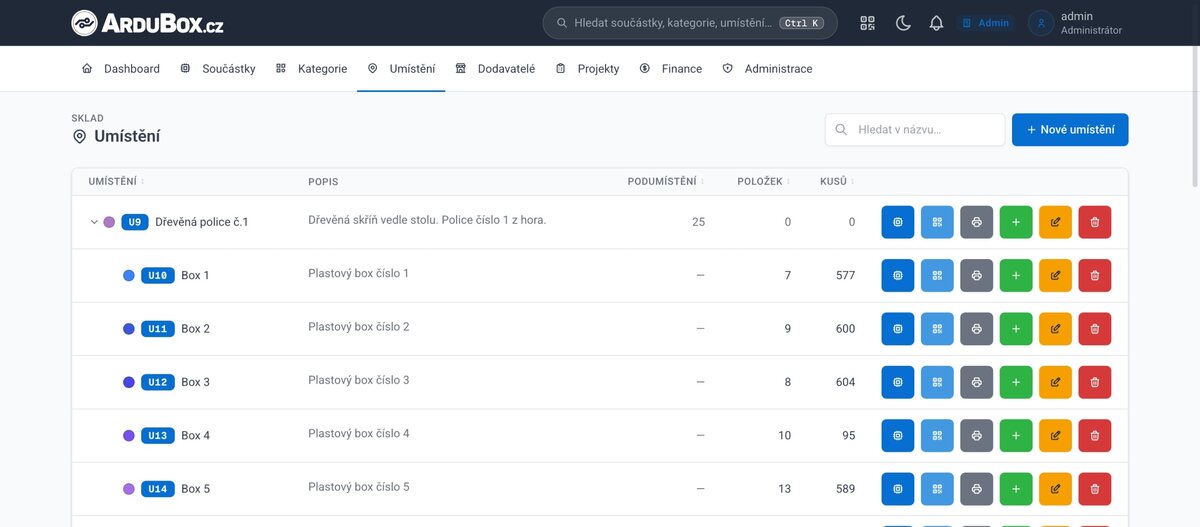The height and width of the screenshot is (527, 1200).
Task: Show QR code for Box 4
Action: click(937, 435)
